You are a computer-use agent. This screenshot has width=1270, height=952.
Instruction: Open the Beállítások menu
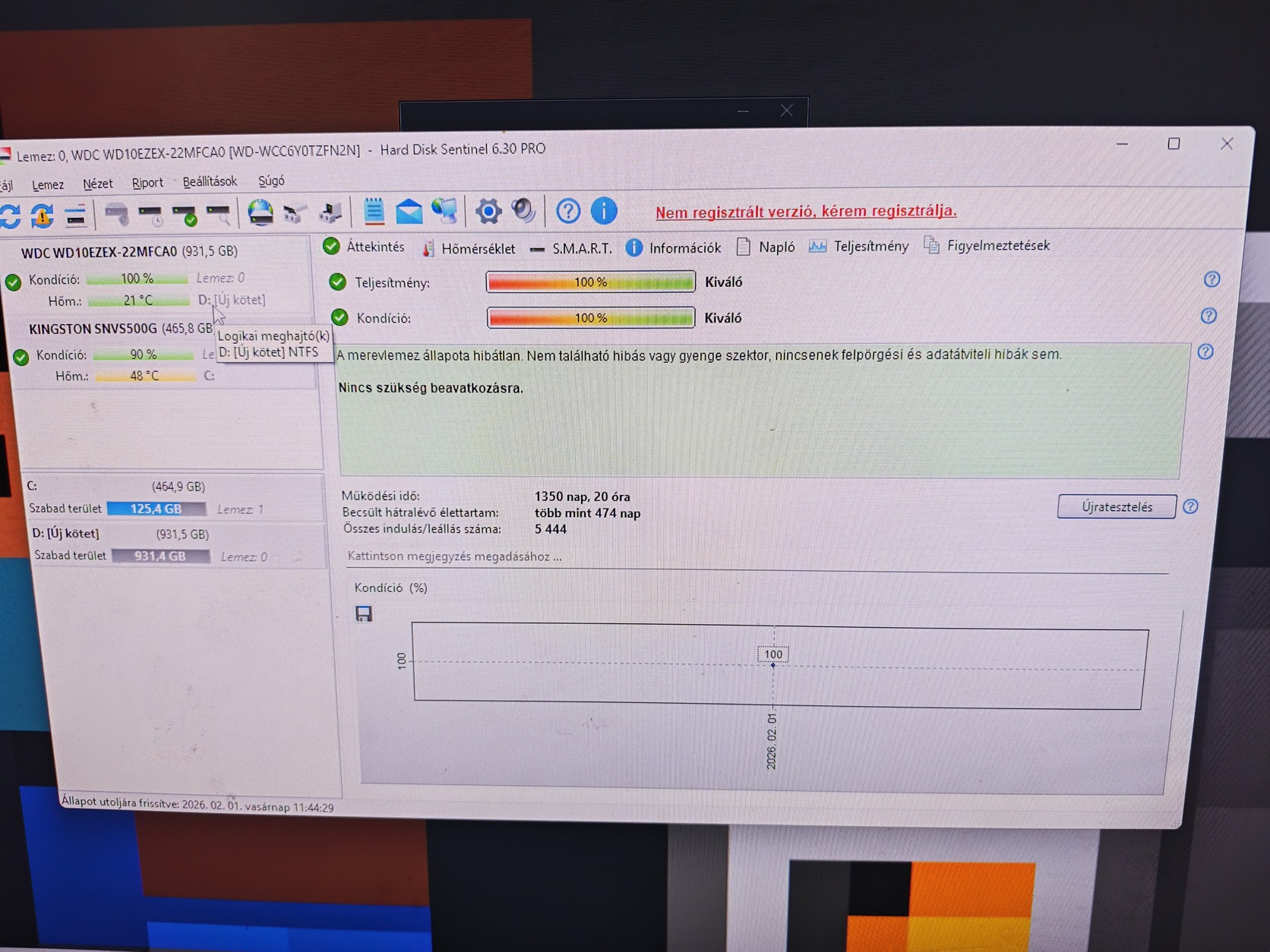tap(210, 181)
